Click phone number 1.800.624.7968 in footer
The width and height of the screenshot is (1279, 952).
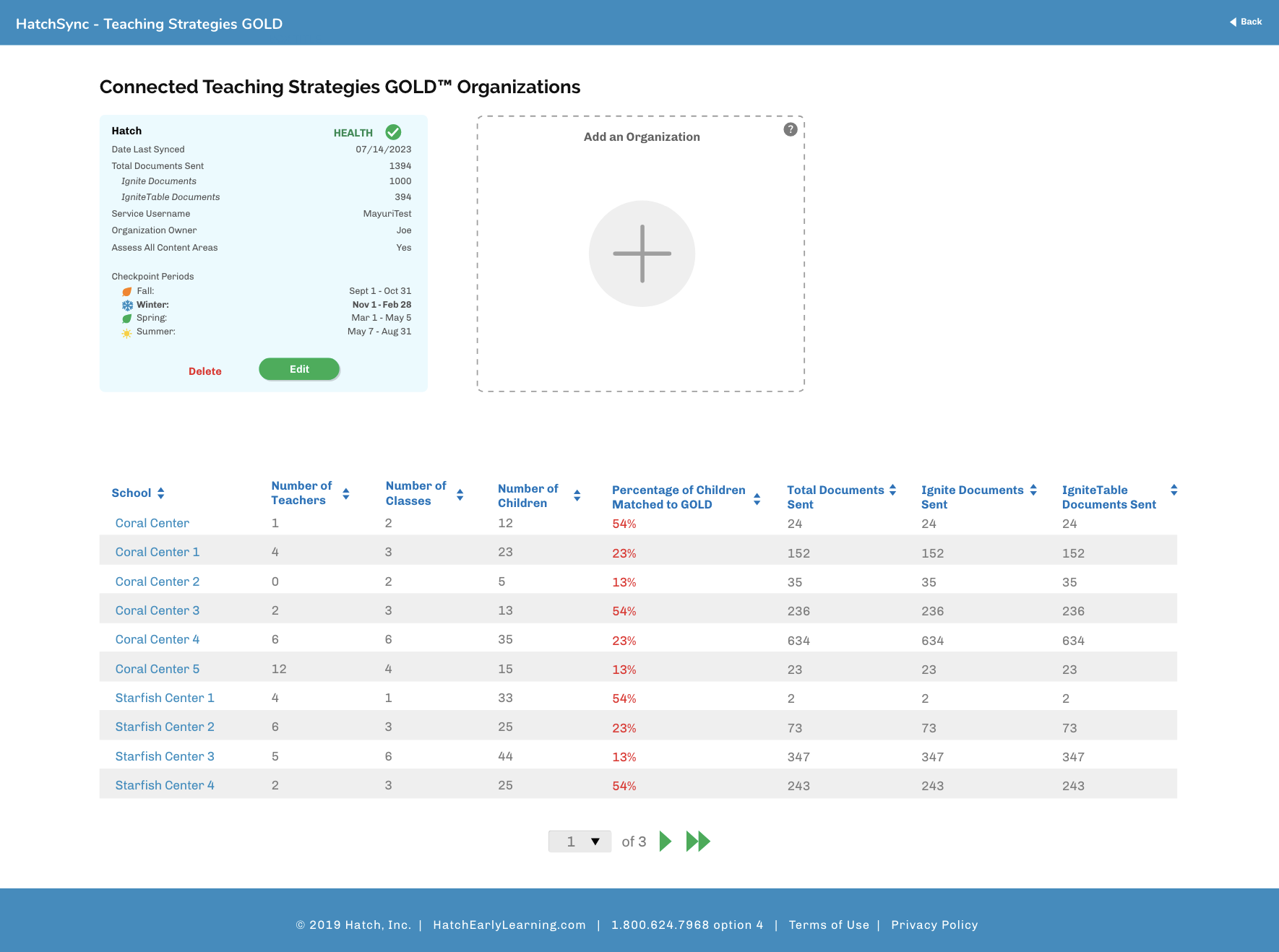tap(687, 925)
